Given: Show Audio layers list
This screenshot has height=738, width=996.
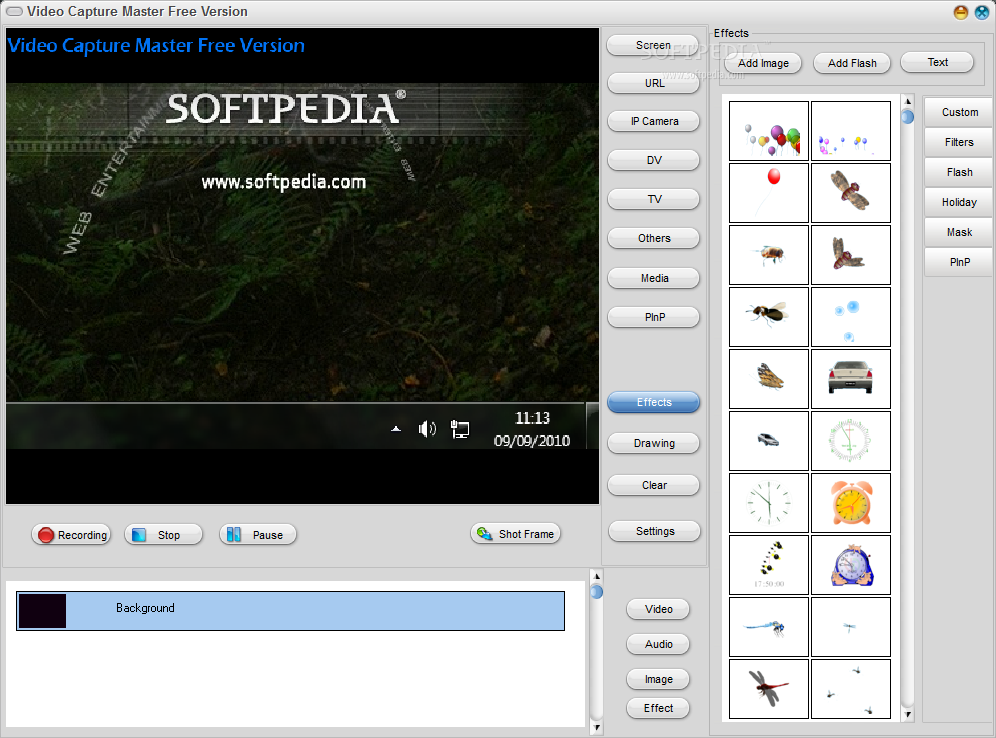Looking at the screenshot, I should point(658,644).
